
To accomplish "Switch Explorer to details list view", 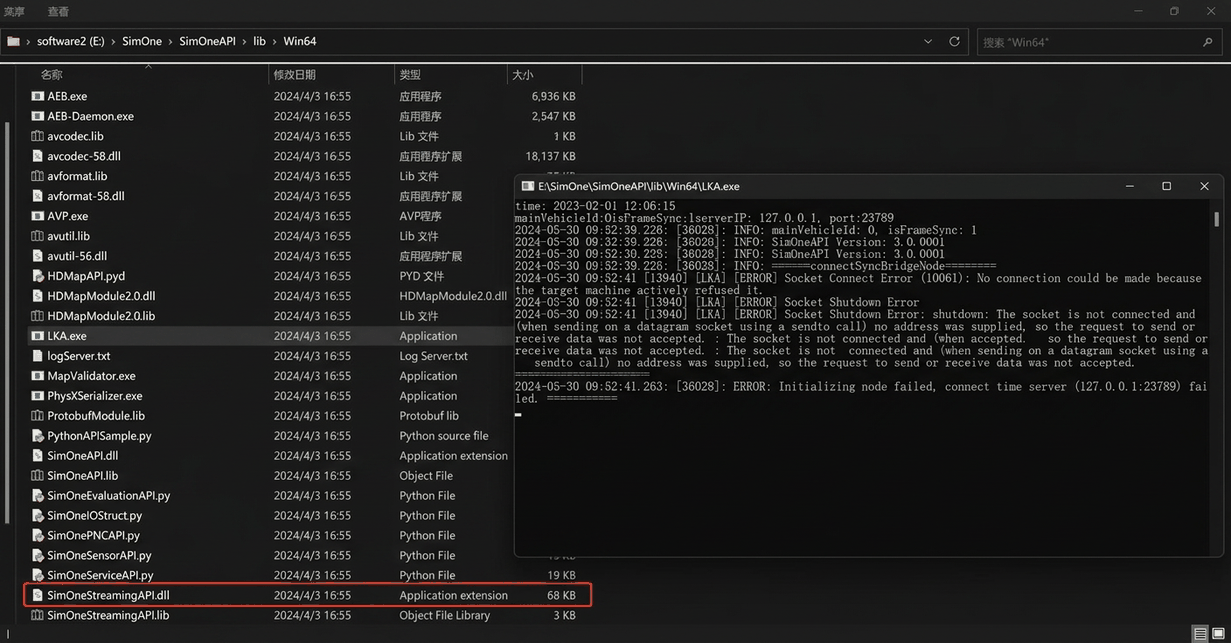I will tap(1201, 634).
